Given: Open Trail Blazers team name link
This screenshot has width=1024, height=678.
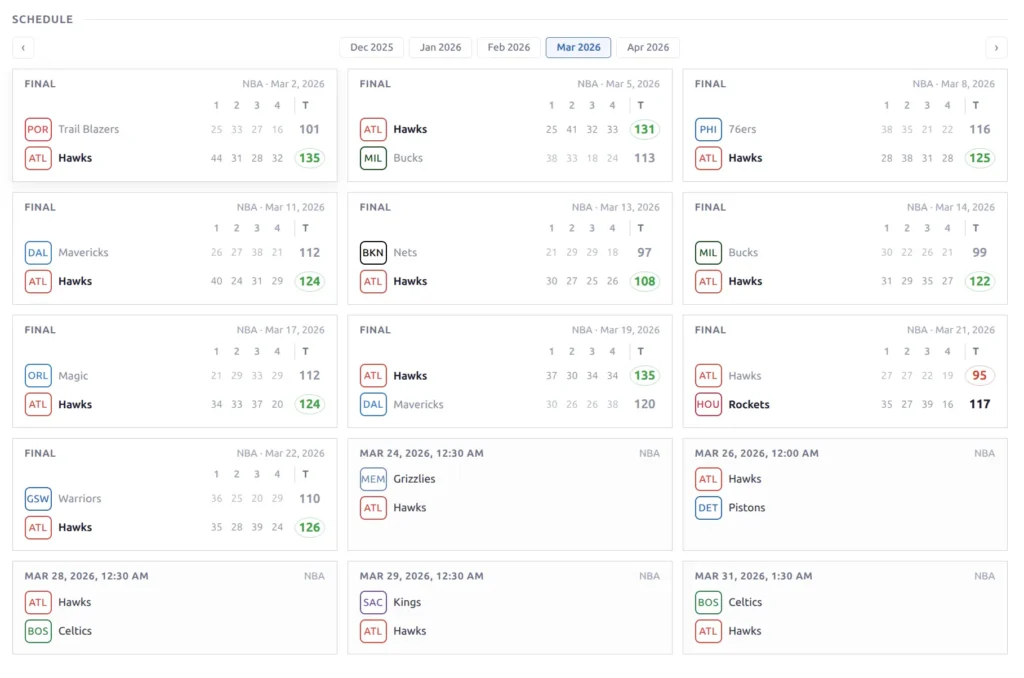Looking at the screenshot, I should click(89, 129).
